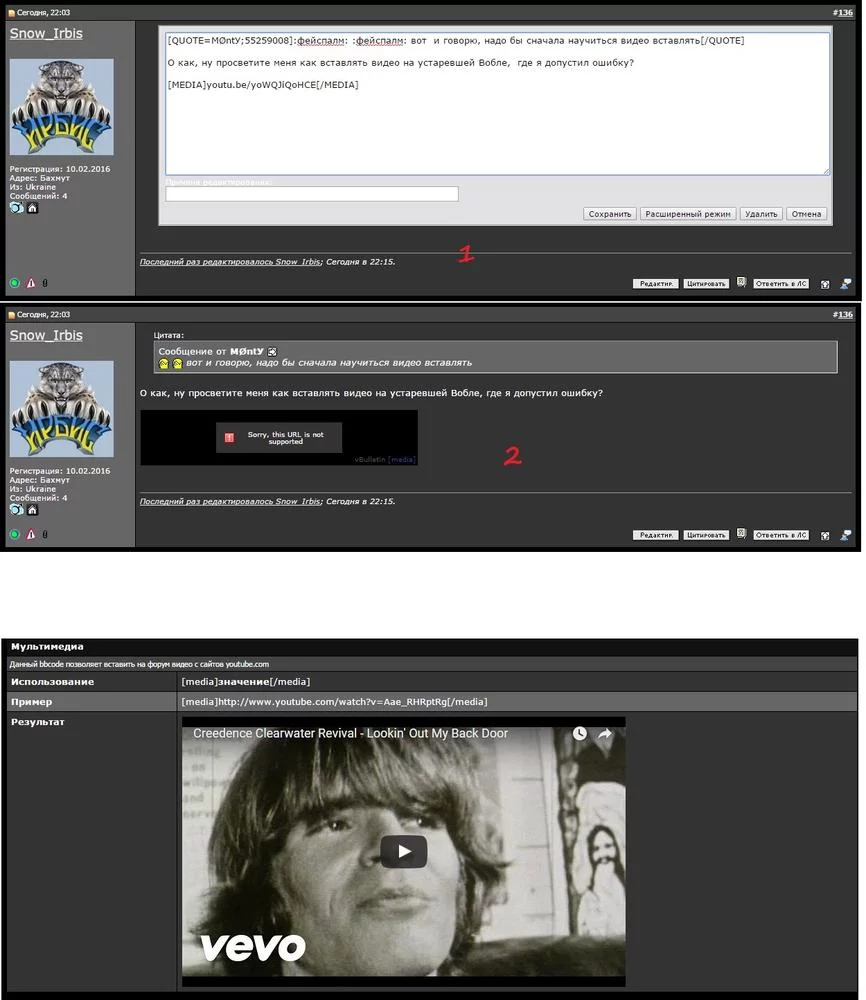
Task: Open the camera album icon in the quoted post
Action: [x=17, y=510]
